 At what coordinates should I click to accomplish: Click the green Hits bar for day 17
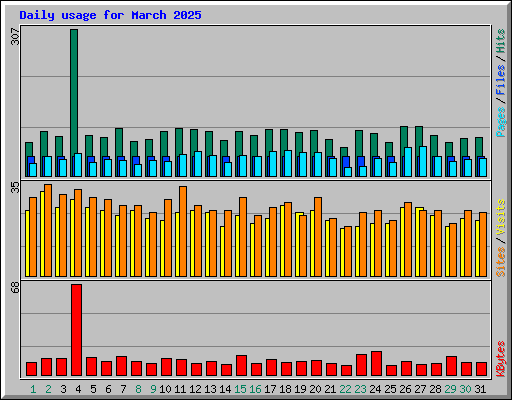click(269, 153)
